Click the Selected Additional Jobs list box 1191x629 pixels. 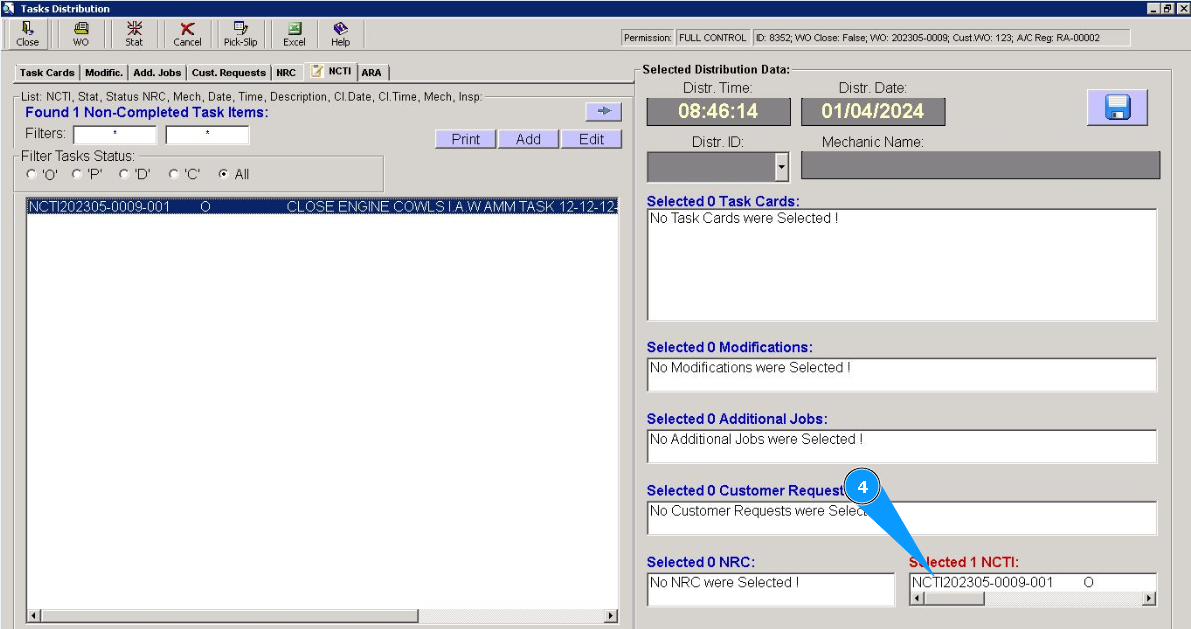(x=902, y=446)
